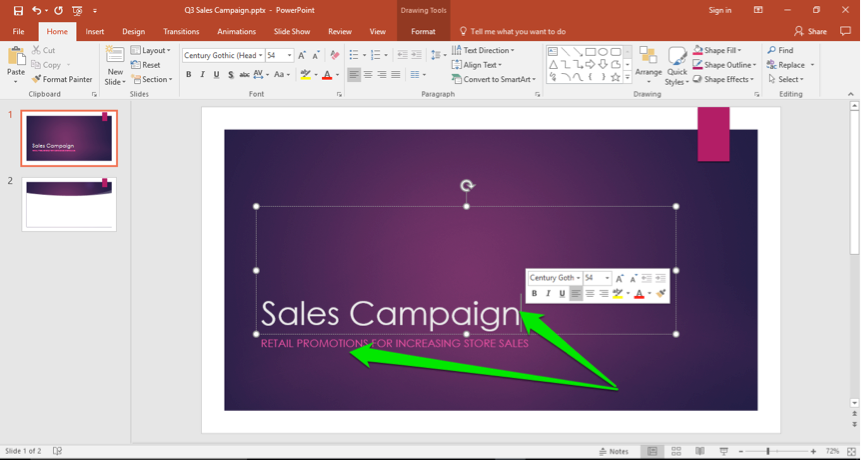The height and width of the screenshot is (460, 861).
Task: Click Sign in link
Action: [x=720, y=10]
